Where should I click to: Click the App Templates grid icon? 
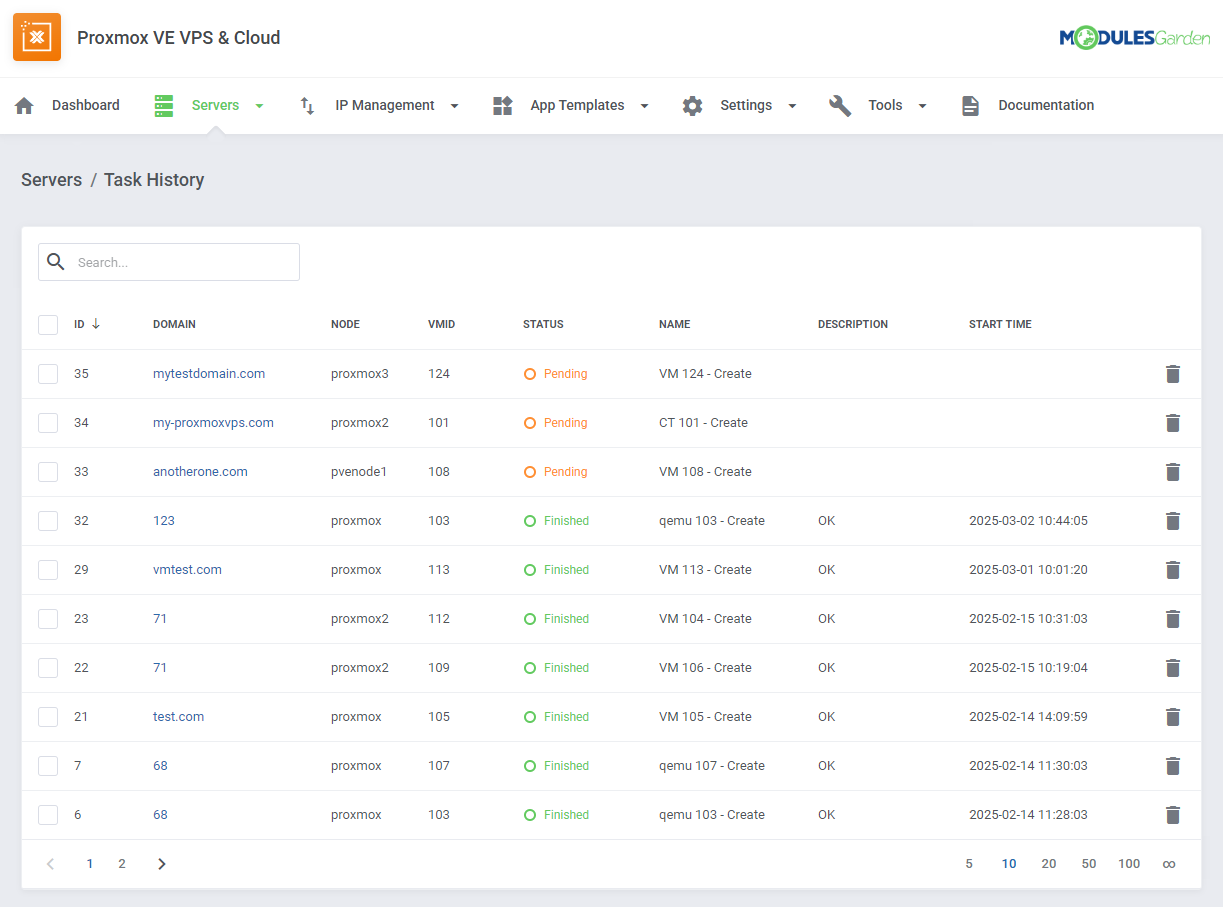click(502, 105)
